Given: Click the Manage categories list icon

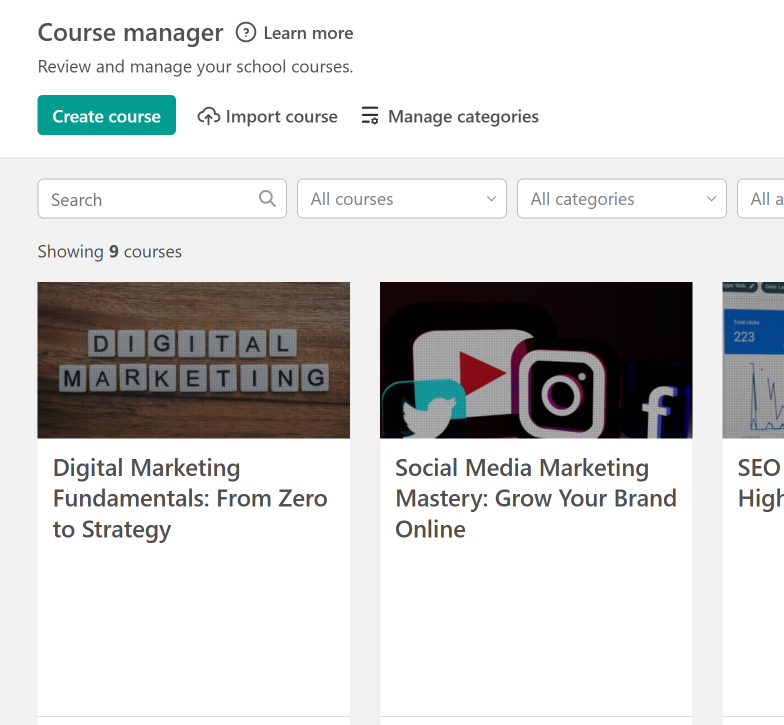Looking at the screenshot, I should [370, 116].
